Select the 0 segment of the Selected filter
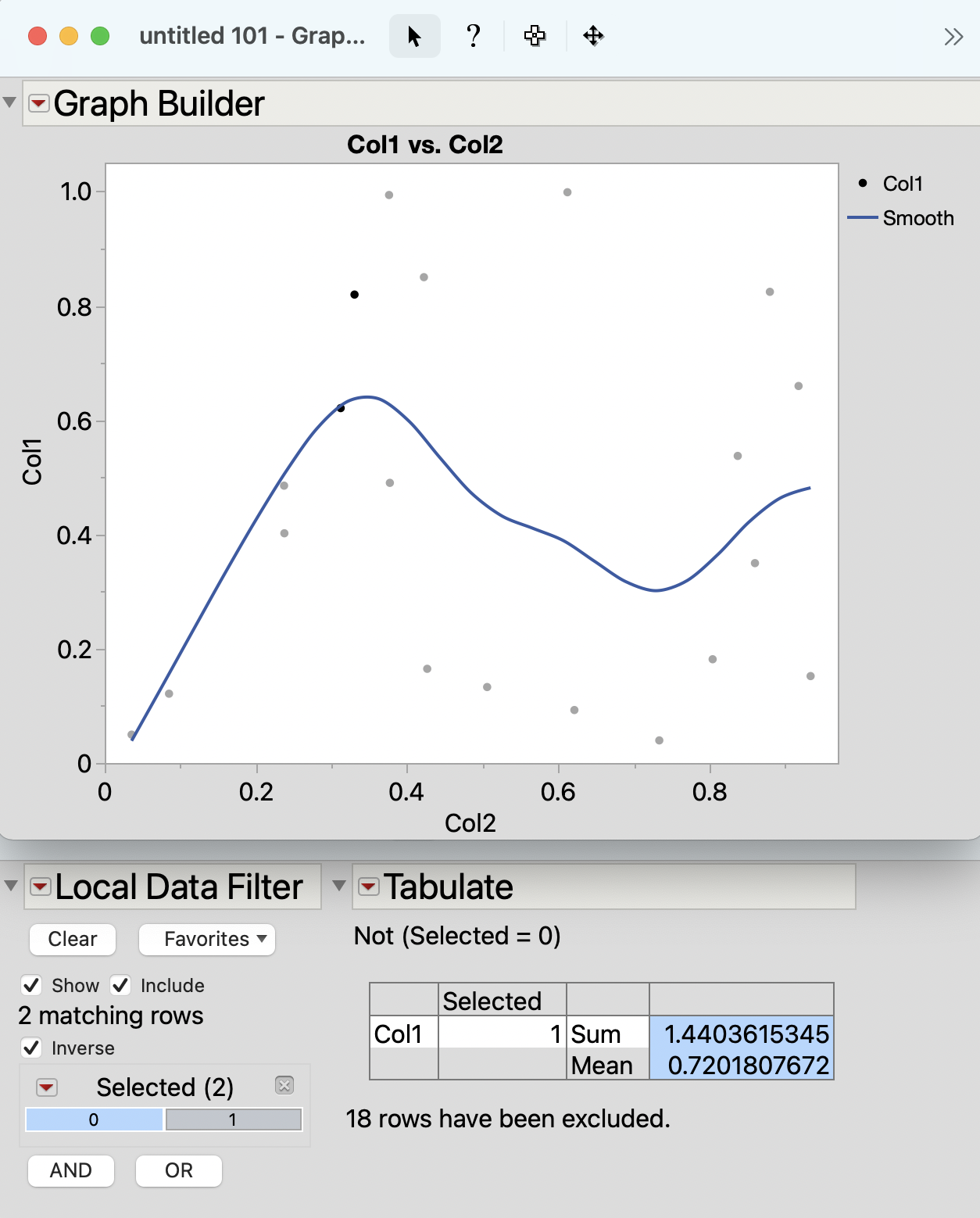This screenshot has height=1218, width=980. coord(94,1119)
